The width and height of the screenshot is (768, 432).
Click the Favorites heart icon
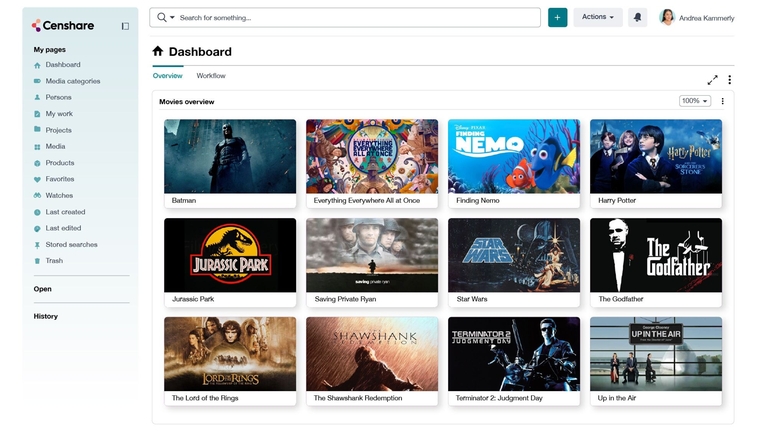pyautogui.click(x=37, y=179)
